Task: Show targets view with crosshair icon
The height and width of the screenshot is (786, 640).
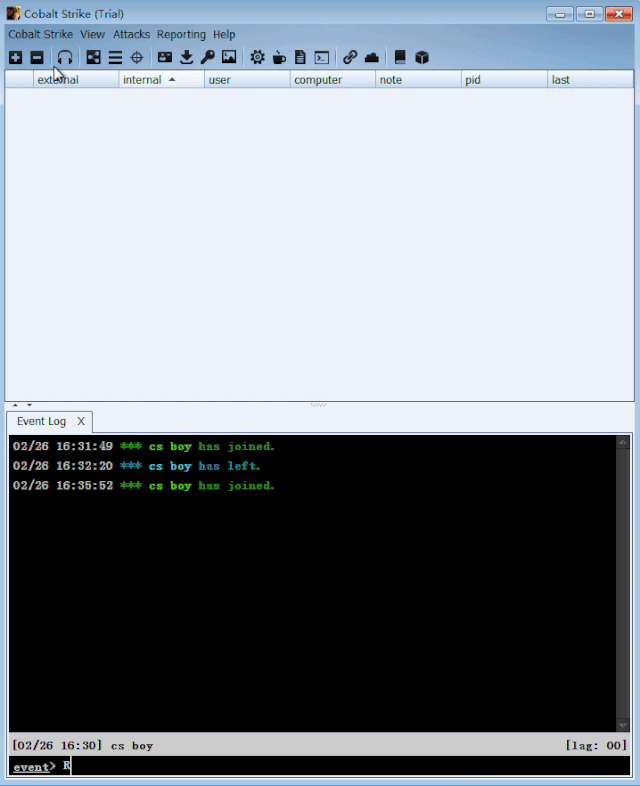Action: [x=136, y=57]
